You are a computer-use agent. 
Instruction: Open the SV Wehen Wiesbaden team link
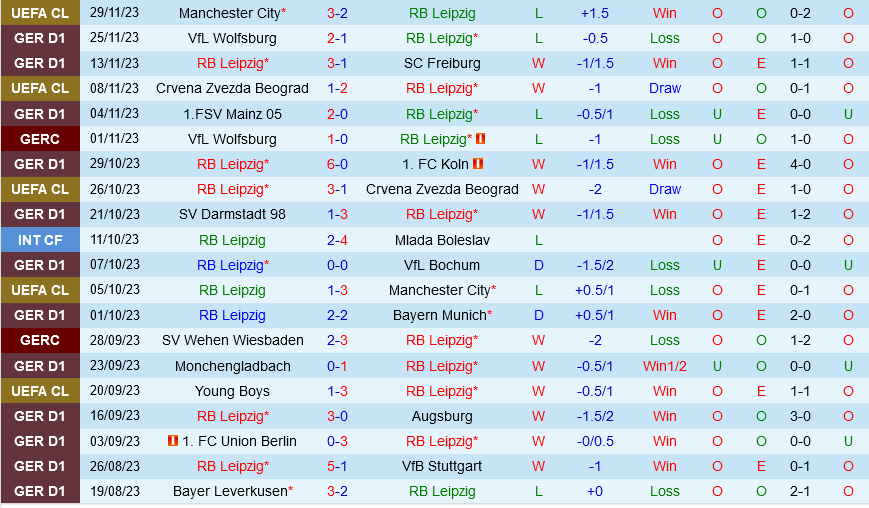point(232,340)
